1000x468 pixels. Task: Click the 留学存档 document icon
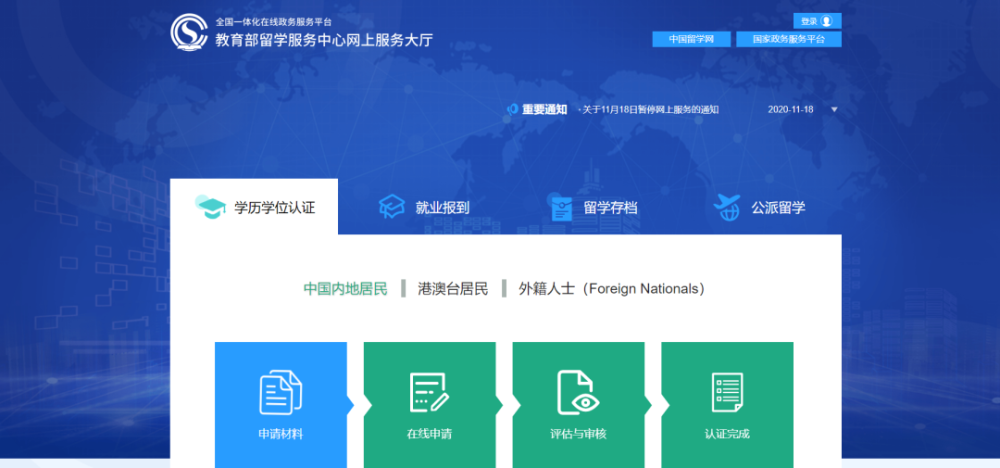pos(561,208)
